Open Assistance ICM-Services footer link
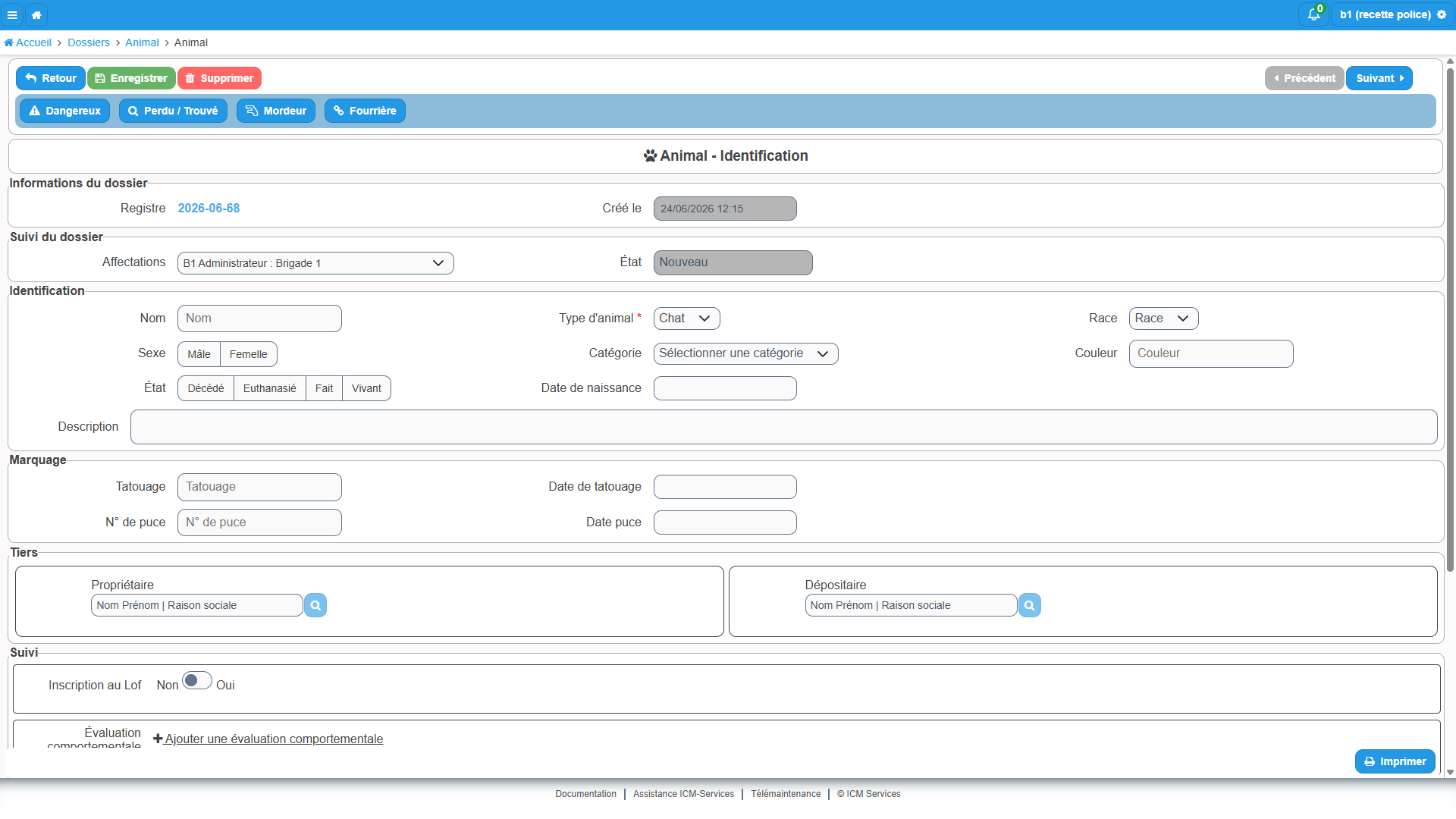Image resolution: width=1456 pixels, height=819 pixels. [x=683, y=794]
